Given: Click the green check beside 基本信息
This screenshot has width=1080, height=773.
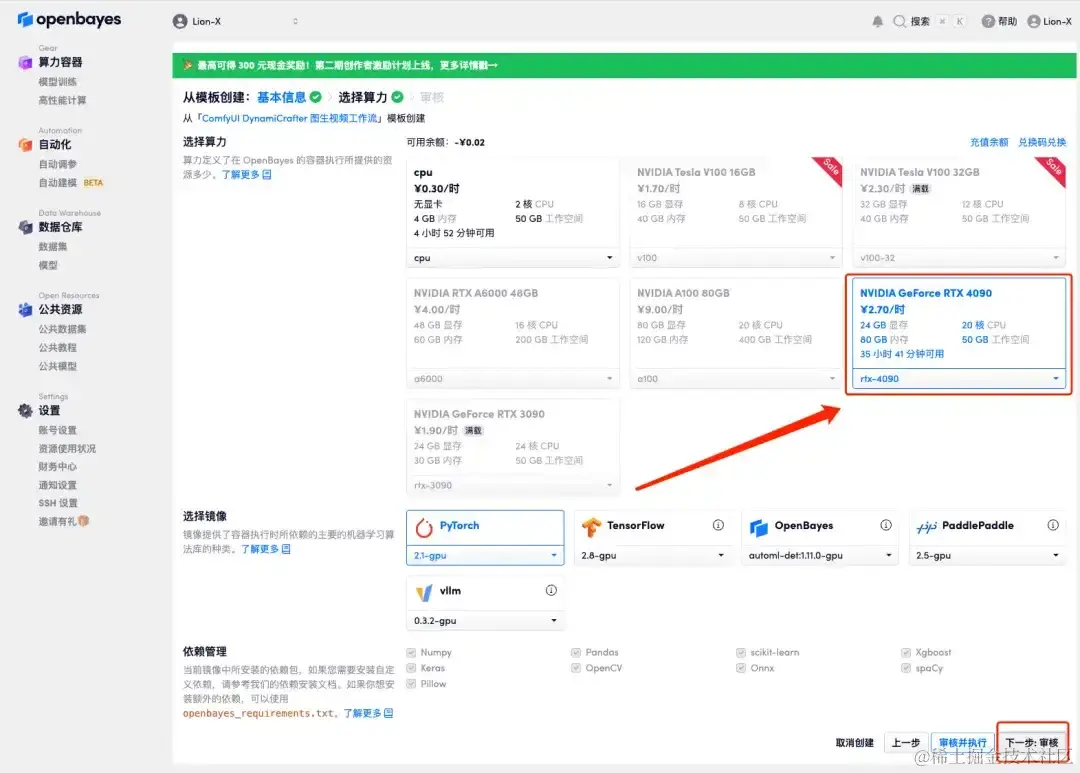Looking at the screenshot, I should (x=315, y=97).
